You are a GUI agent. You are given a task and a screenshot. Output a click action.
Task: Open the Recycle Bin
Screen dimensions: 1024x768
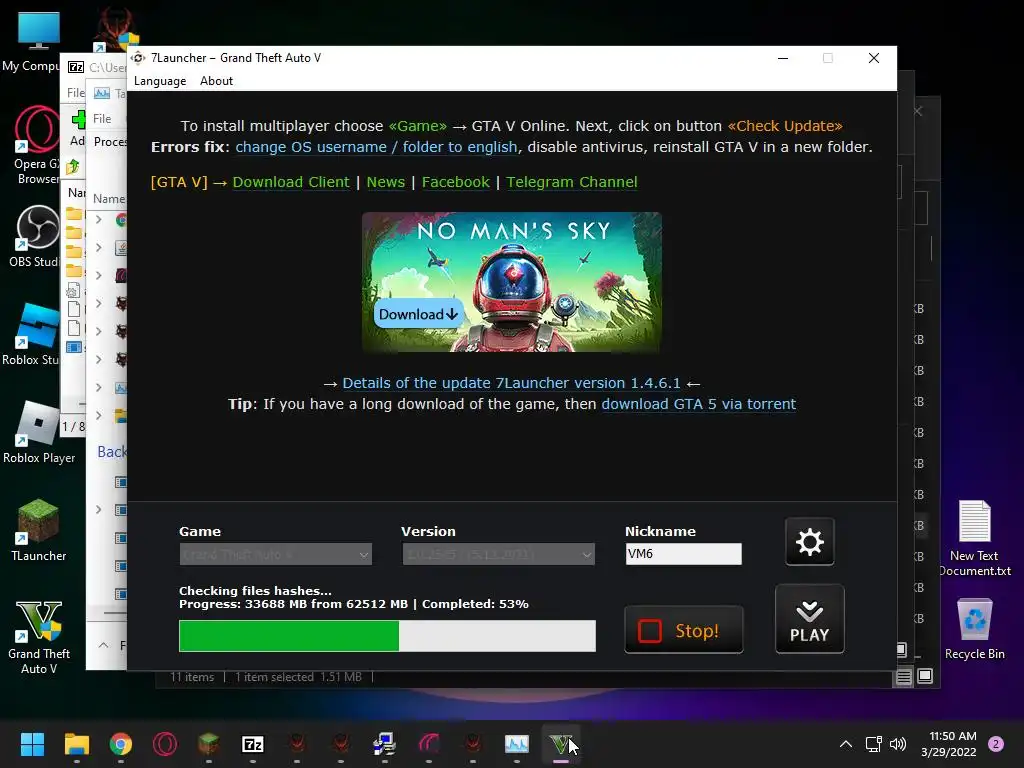(974, 629)
